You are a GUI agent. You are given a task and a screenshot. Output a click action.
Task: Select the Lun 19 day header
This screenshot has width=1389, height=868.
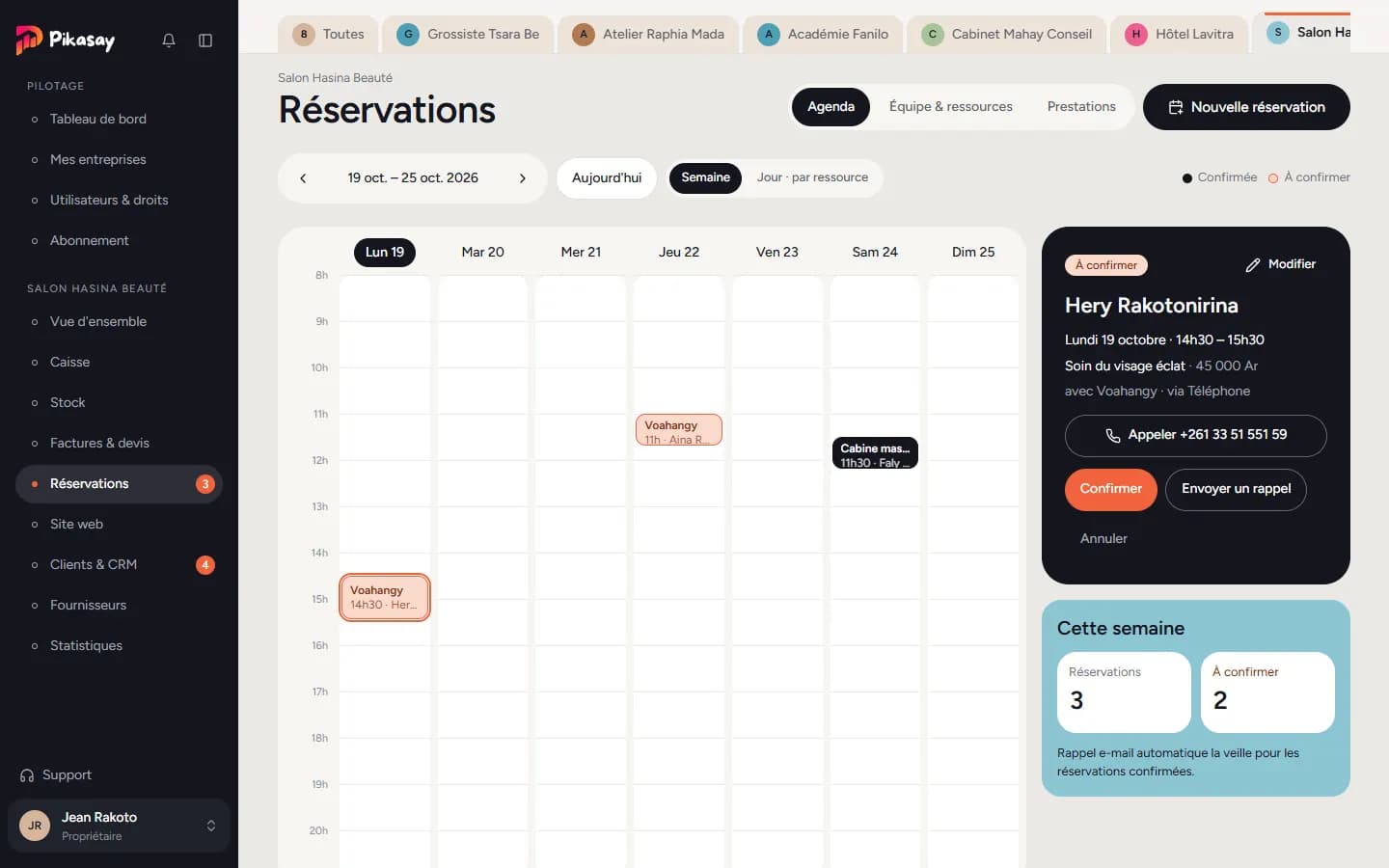(385, 252)
